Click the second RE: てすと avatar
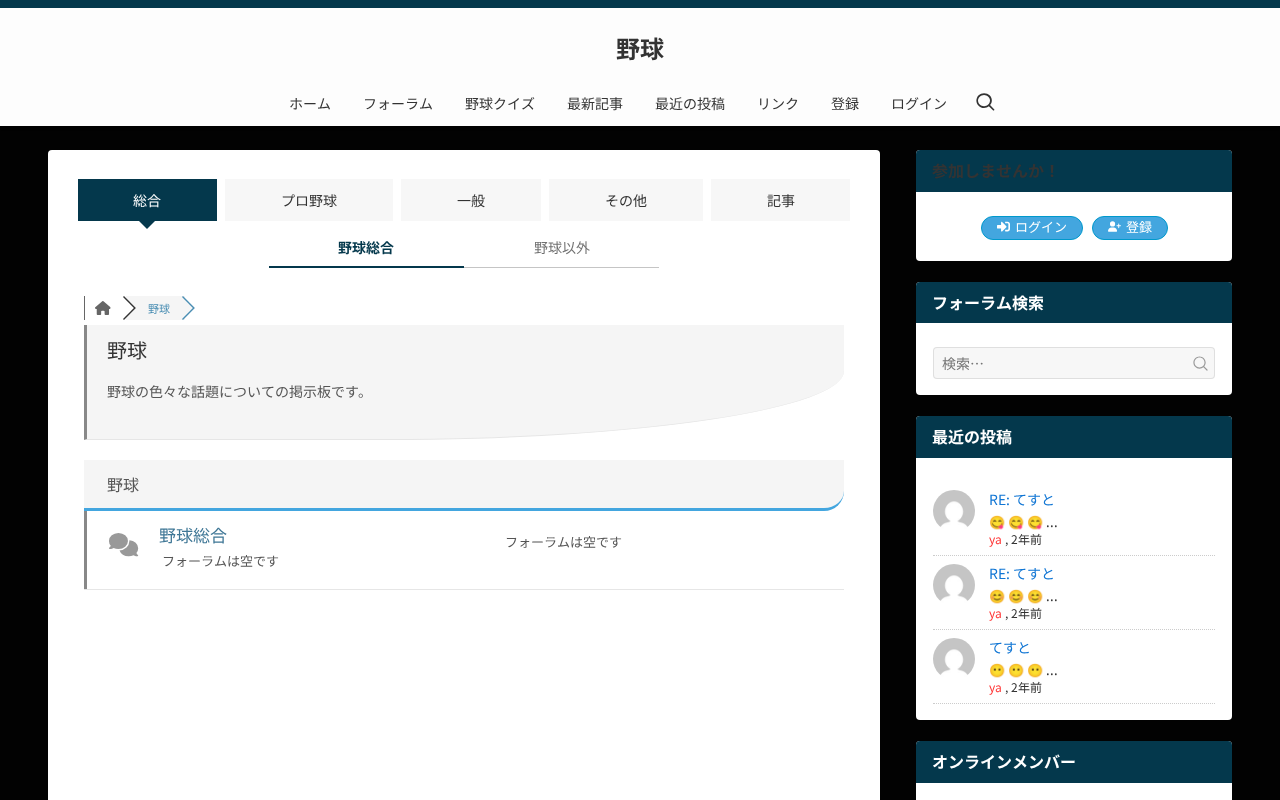Viewport: 1280px width, 800px height. (x=954, y=585)
